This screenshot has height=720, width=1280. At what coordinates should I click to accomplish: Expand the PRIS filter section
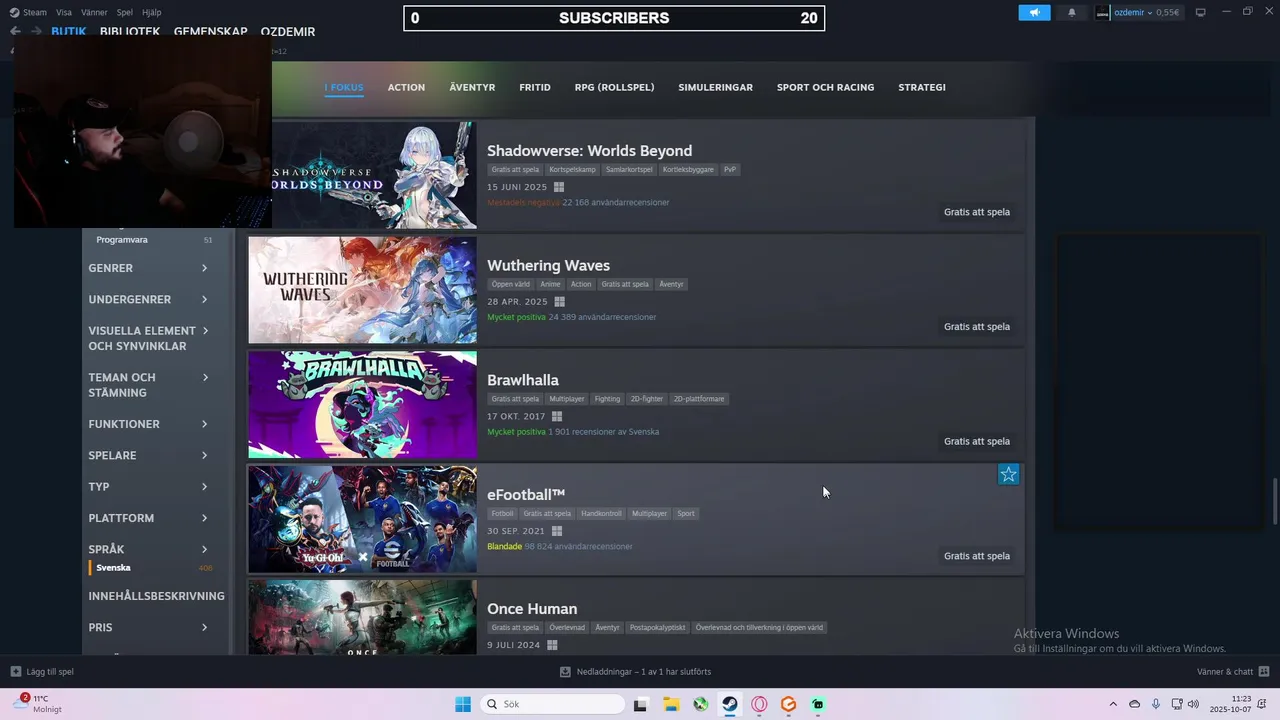[x=149, y=627]
